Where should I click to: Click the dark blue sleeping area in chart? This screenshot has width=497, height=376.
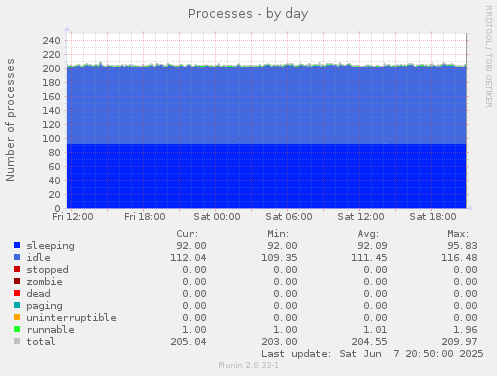(267, 176)
